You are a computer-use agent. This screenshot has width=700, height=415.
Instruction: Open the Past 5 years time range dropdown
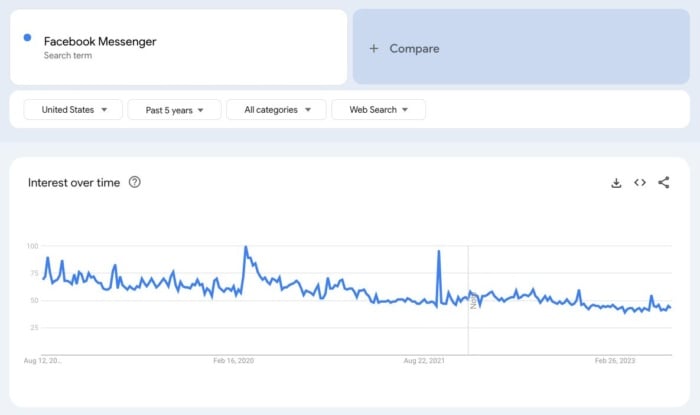click(175, 110)
